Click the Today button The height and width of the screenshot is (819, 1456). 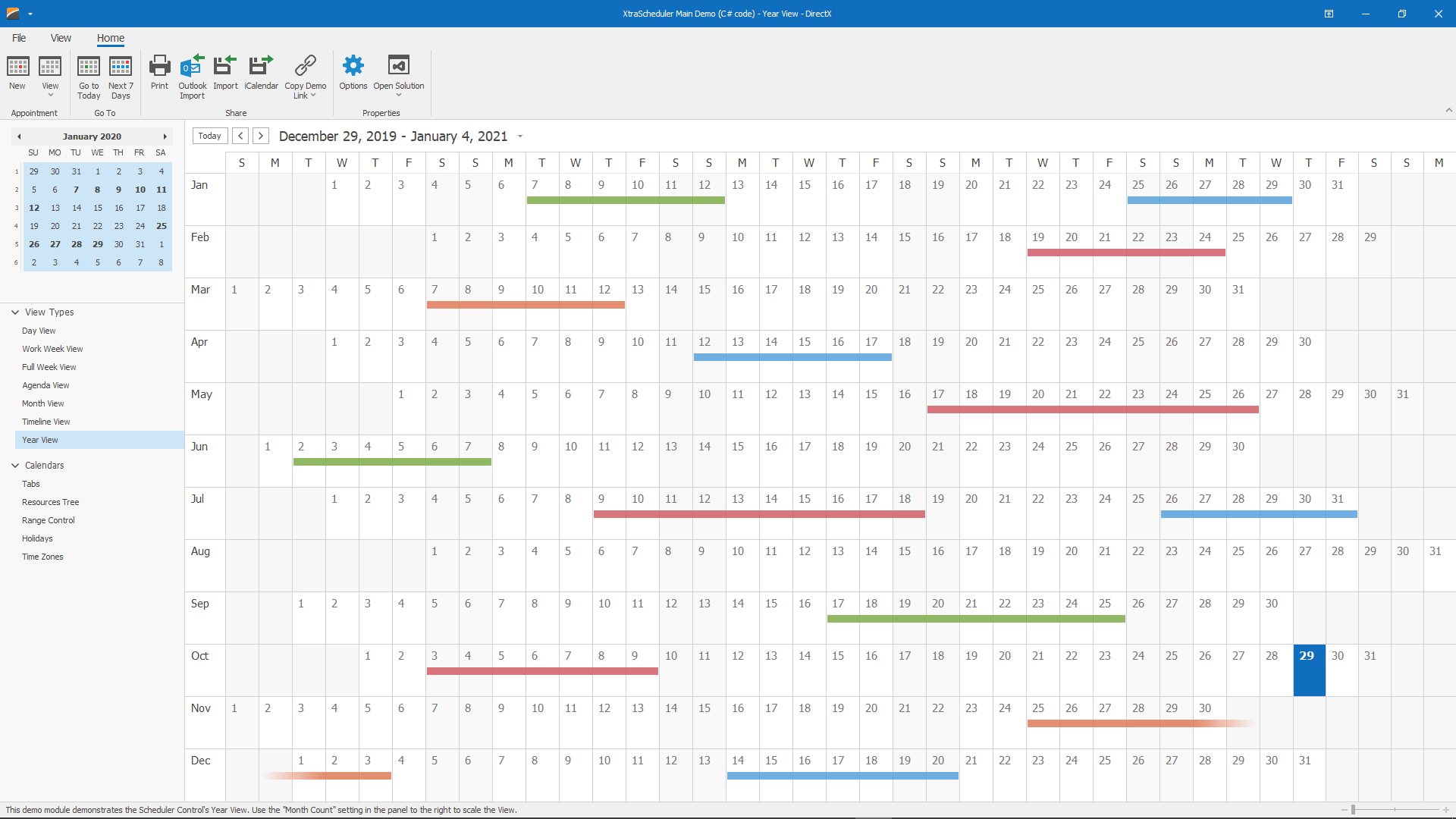pyautogui.click(x=209, y=136)
